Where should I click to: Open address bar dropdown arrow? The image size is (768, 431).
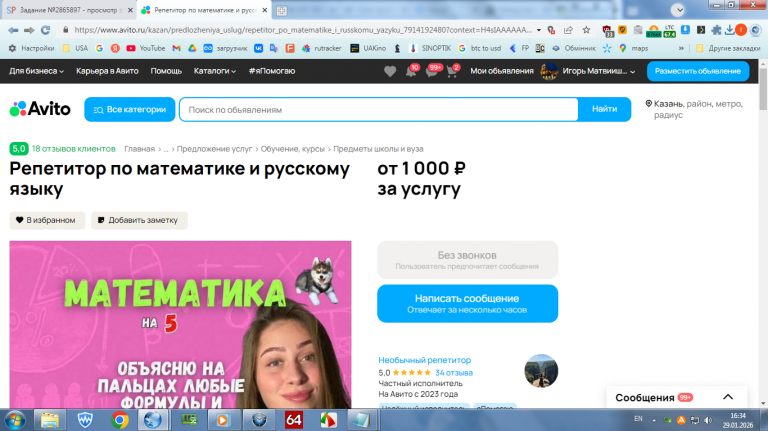click(539, 30)
